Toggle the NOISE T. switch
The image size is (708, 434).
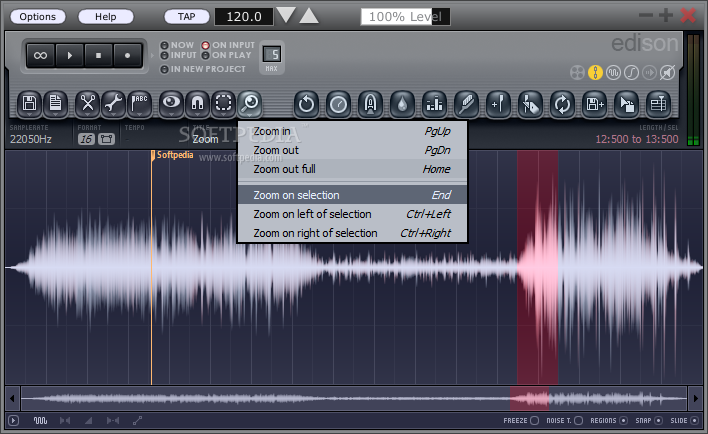coord(578,420)
